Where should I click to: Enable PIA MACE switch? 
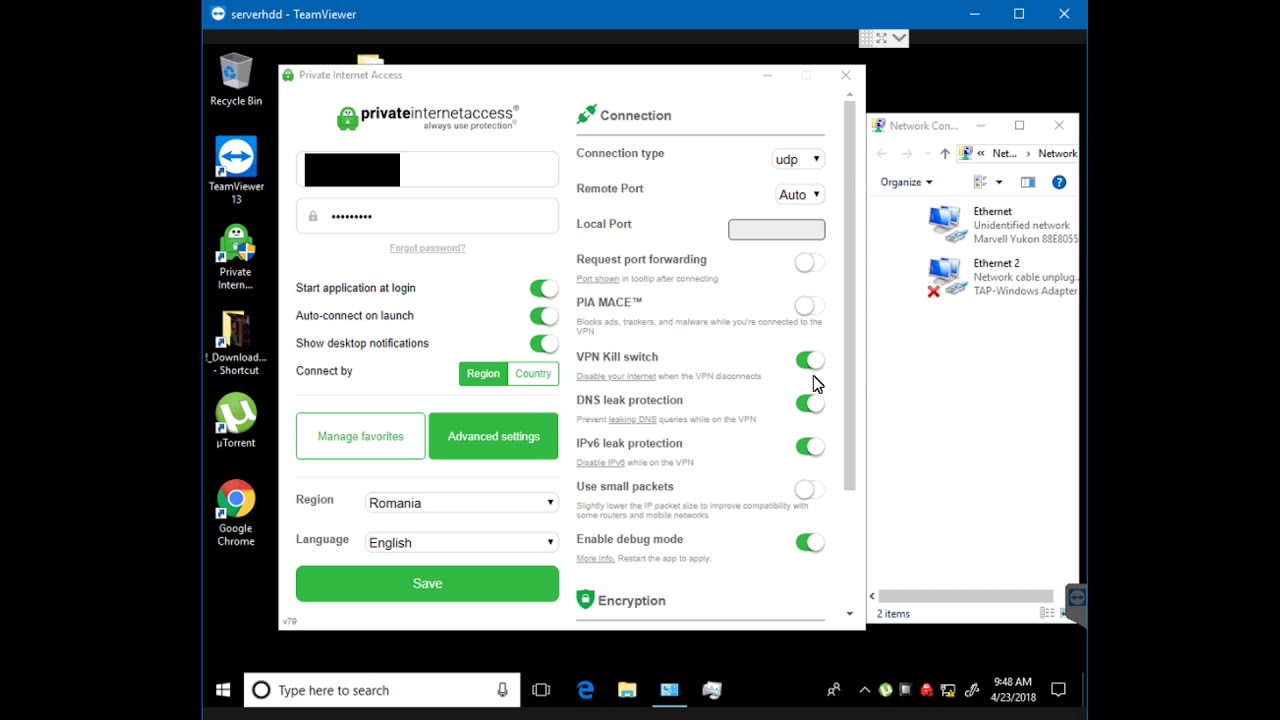tap(809, 306)
